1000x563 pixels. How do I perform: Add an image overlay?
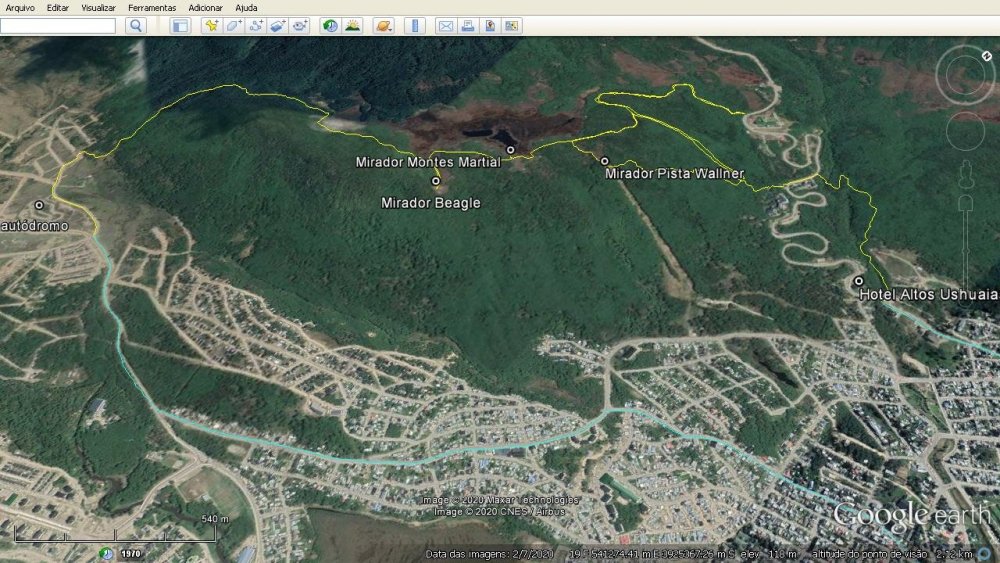(278, 26)
